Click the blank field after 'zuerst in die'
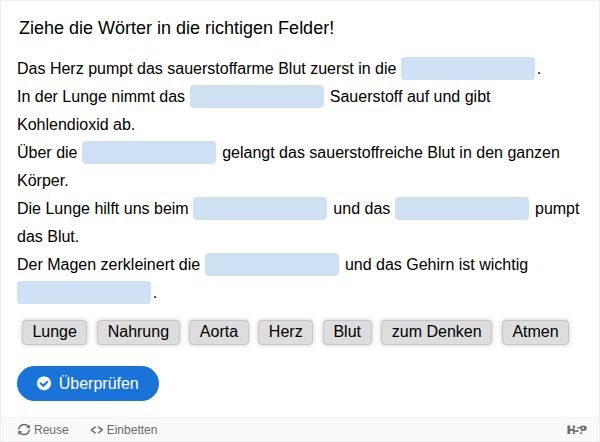 468,69
